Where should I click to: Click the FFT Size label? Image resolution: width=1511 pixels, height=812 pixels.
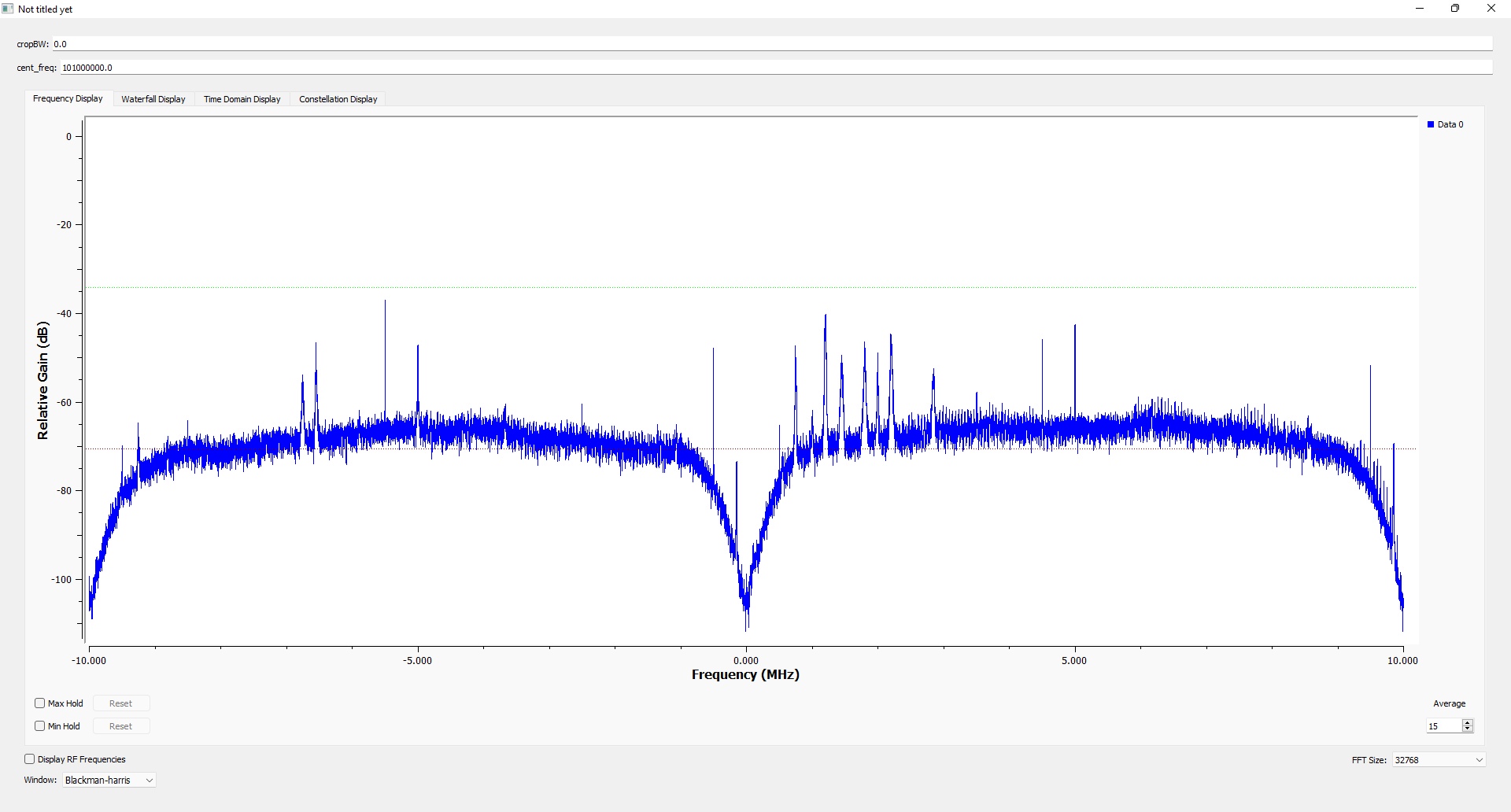click(1369, 760)
